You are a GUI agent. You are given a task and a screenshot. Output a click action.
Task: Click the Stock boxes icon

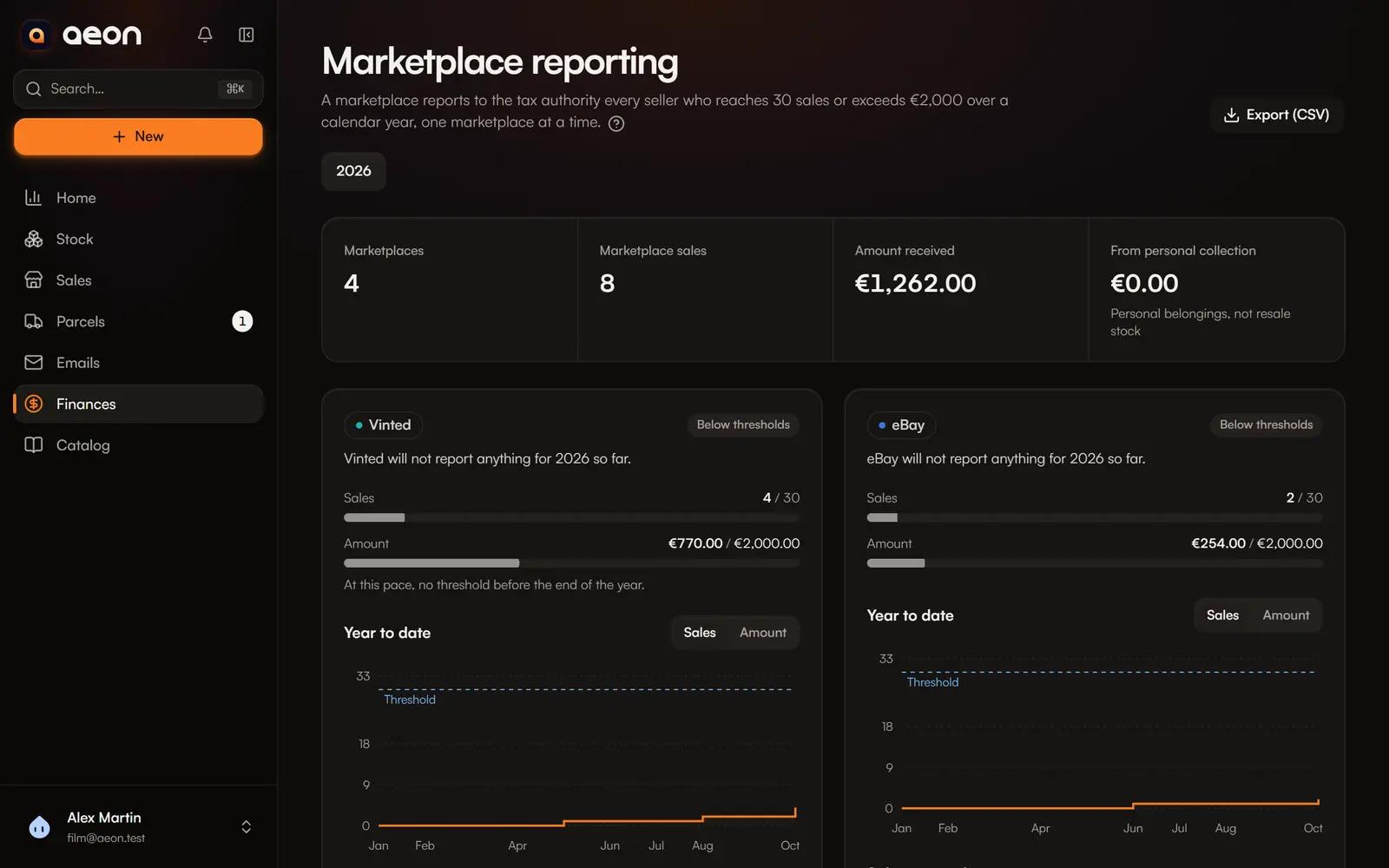34,239
